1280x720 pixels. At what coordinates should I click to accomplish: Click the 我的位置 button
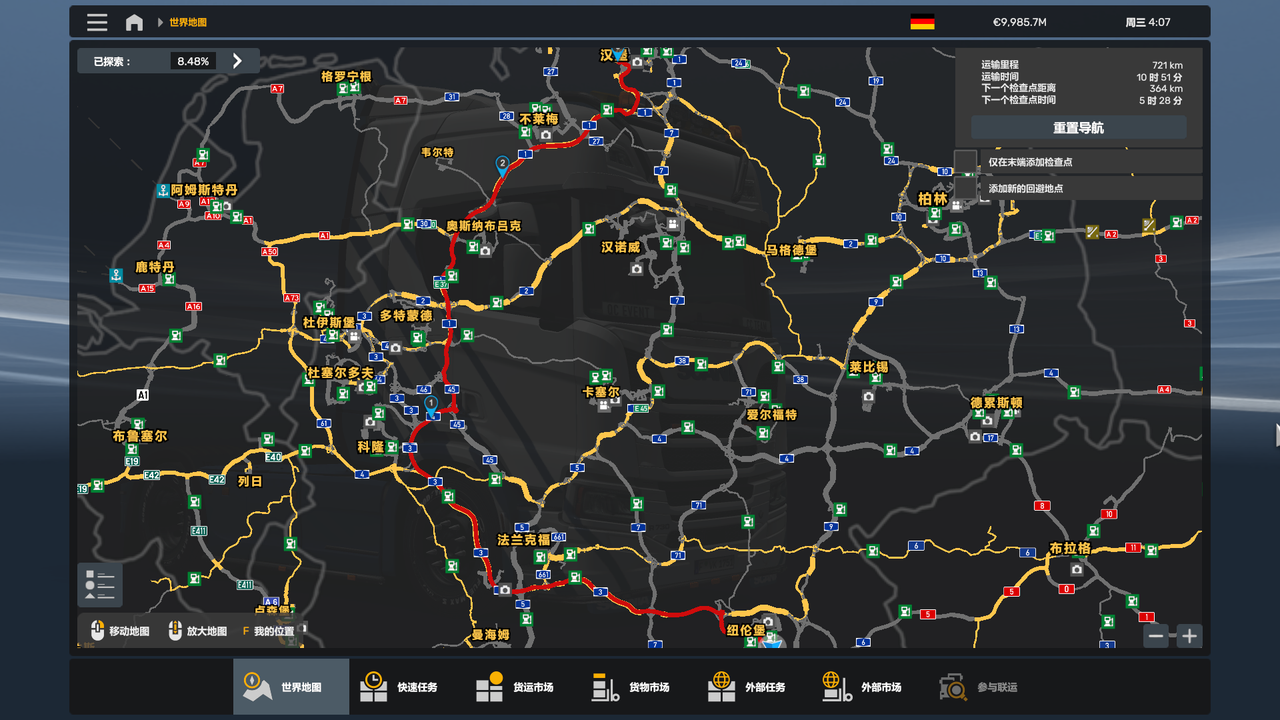point(268,631)
